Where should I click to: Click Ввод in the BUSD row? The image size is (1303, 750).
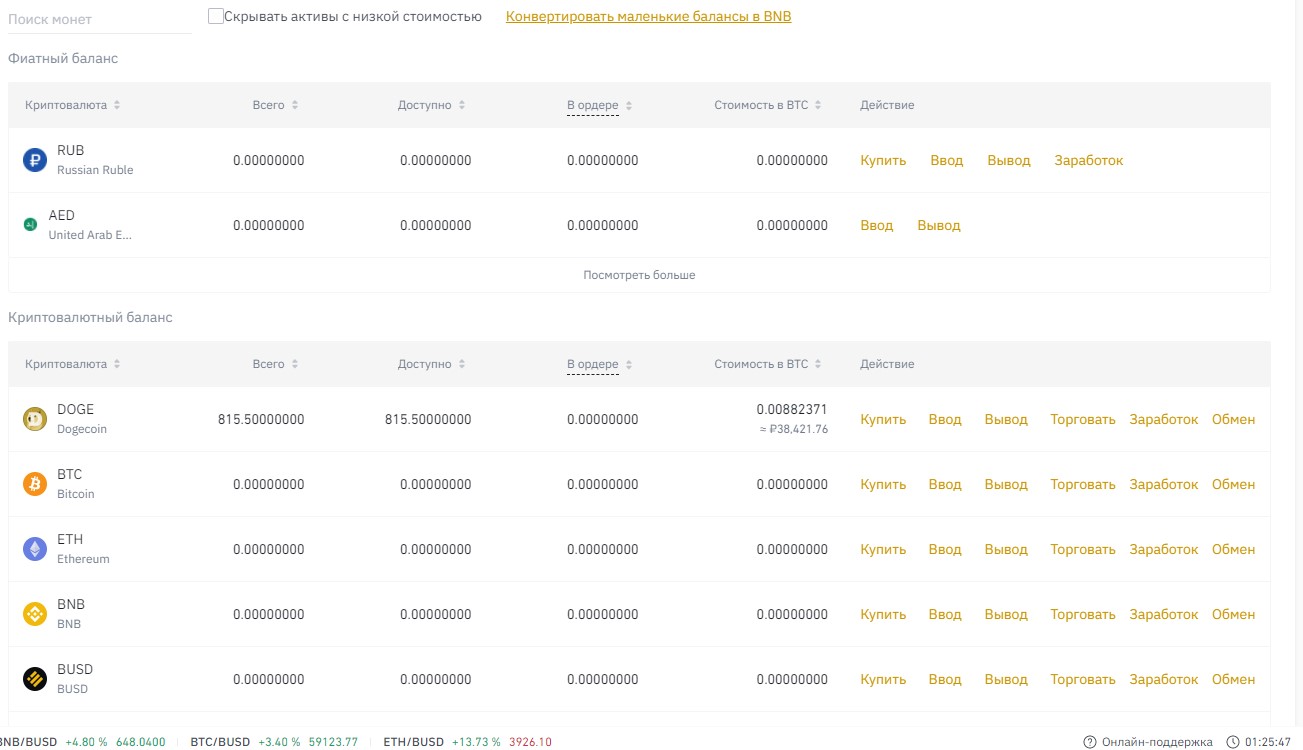tap(944, 679)
